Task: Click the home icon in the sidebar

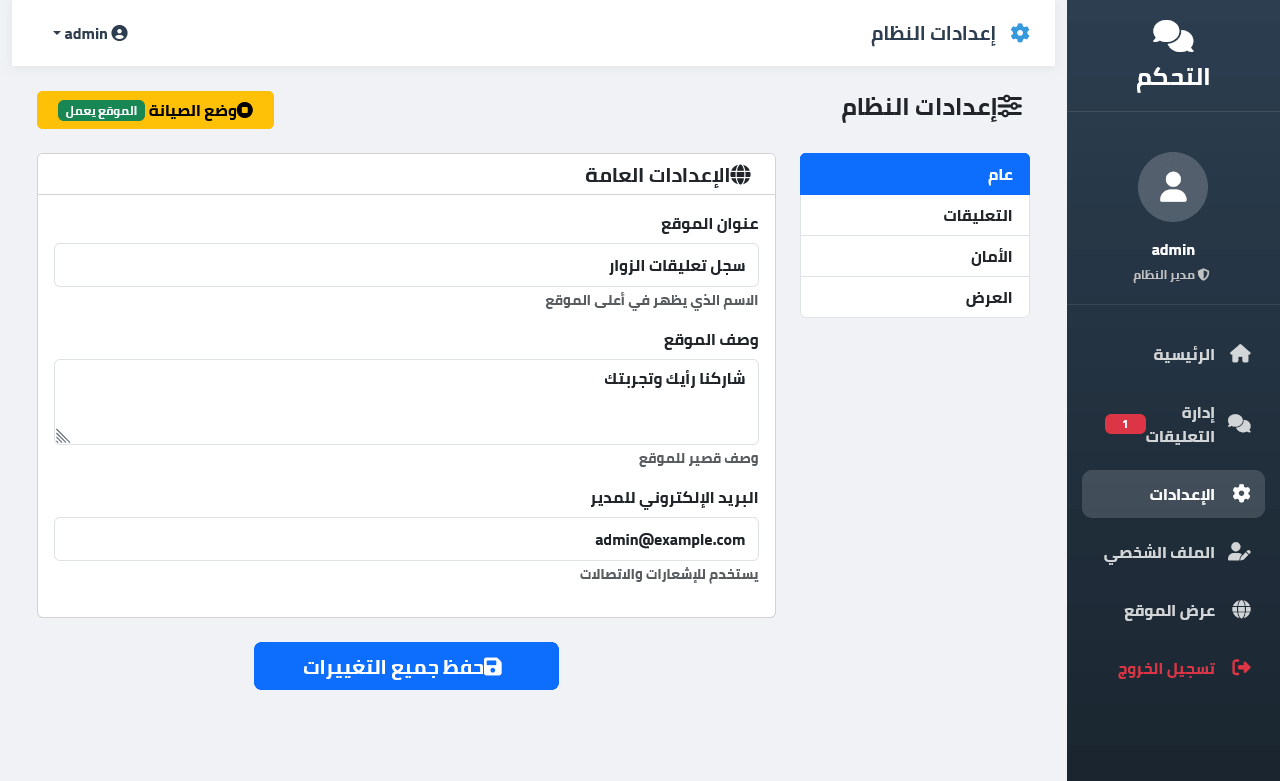Action: (1240, 354)
